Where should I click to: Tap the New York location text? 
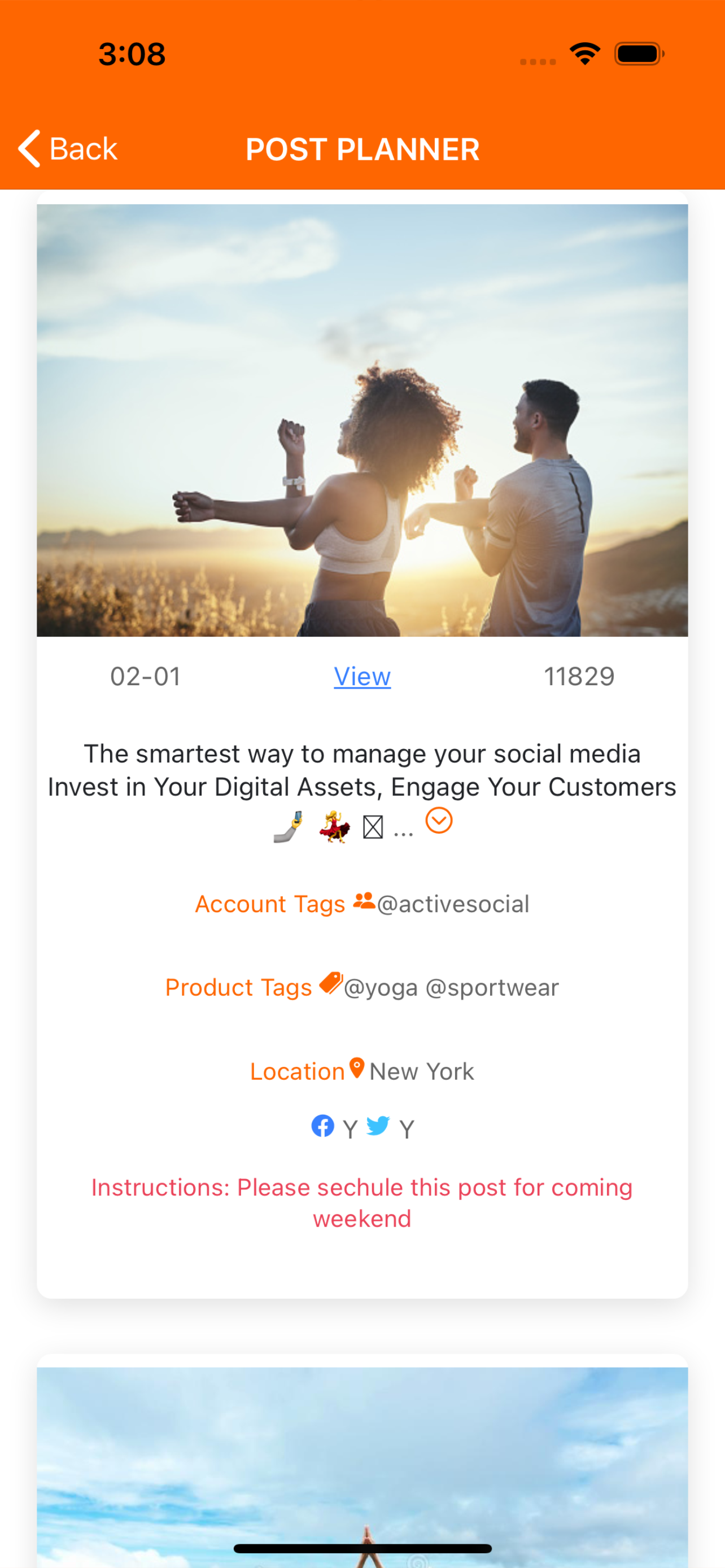pyautogui.click(x=422, y=1072)
